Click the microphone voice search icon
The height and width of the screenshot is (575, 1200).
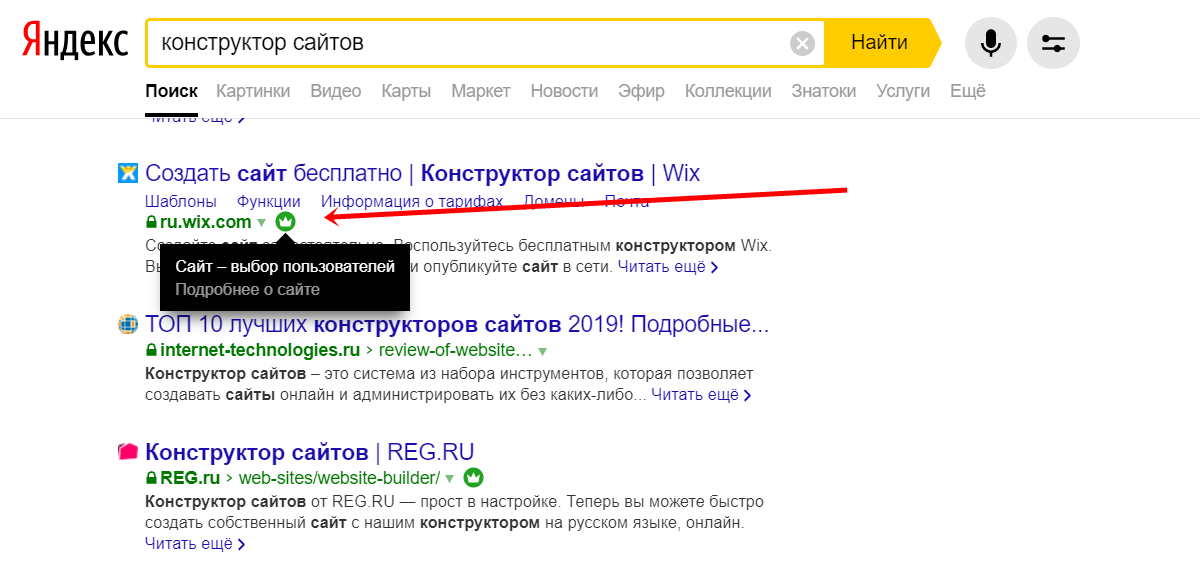[x=990, y=43]
